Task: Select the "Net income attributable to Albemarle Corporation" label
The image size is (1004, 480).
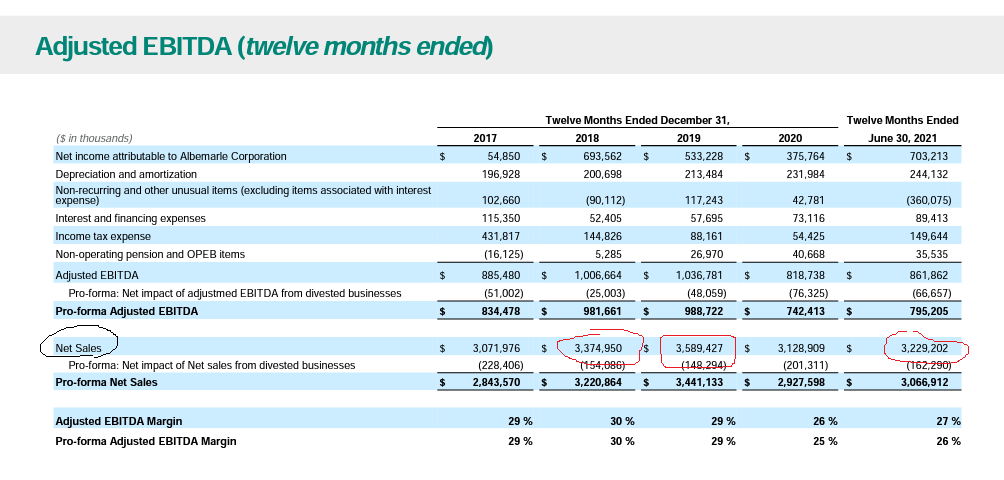Action: click(x=171, y=156)
